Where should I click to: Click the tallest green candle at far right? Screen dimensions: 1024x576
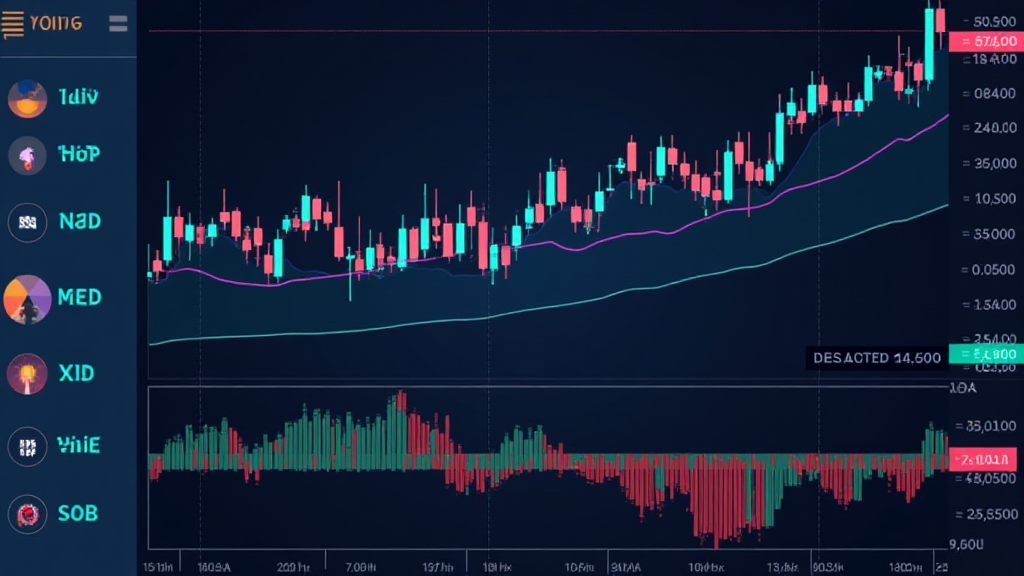click(930, 45)
